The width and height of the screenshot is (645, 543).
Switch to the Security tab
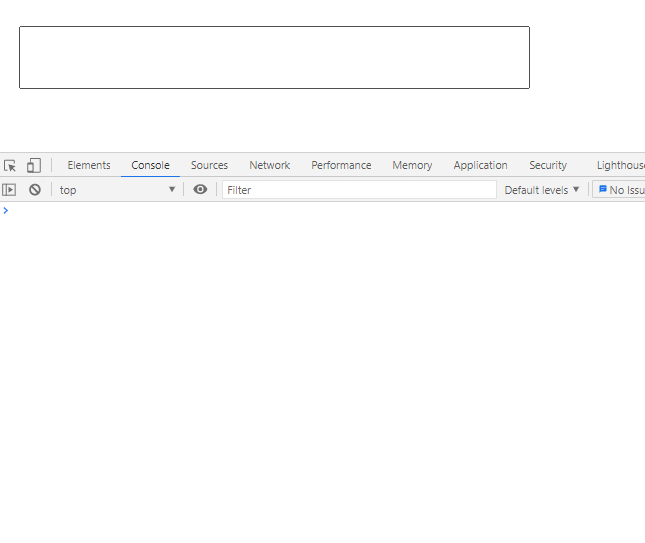(x=548, y=165)
